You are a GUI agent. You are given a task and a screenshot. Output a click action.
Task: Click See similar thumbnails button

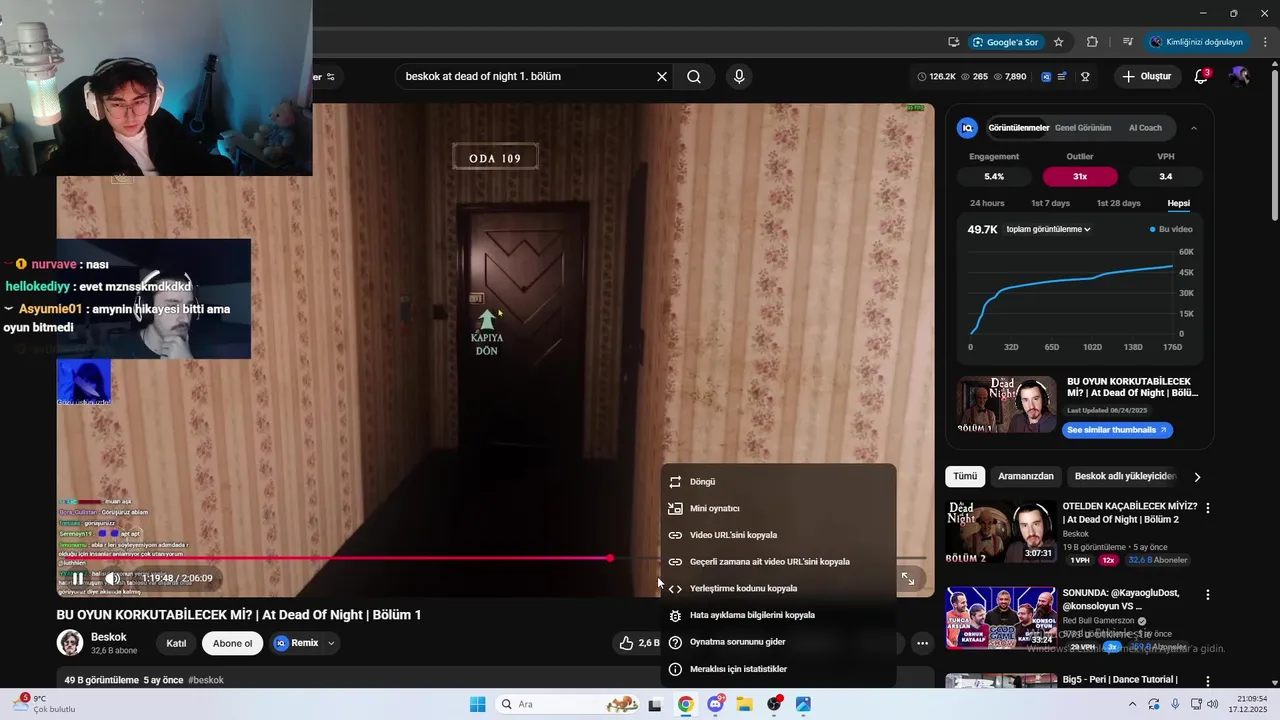[x=1117, y=430]
